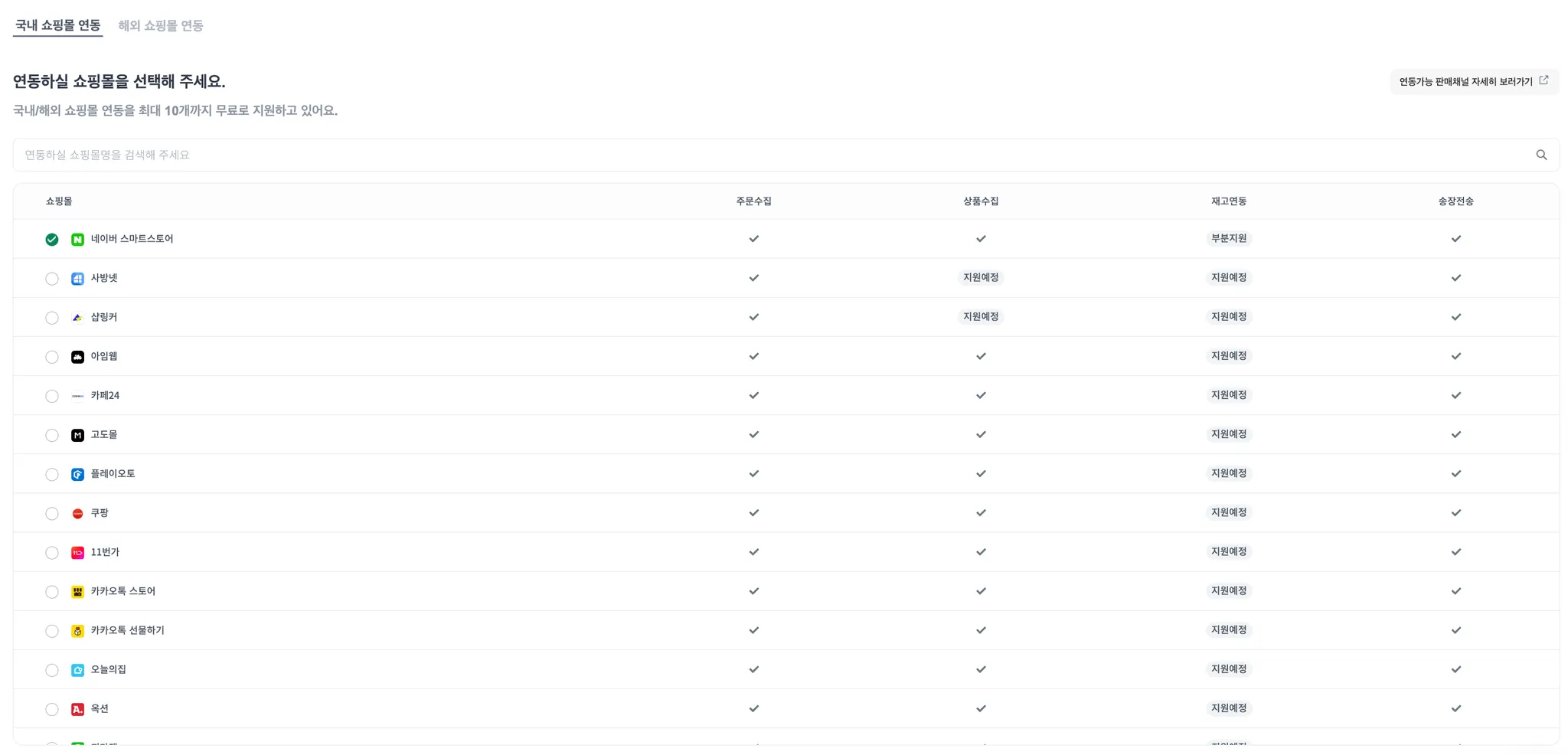
Task: Click the 샵링커 logo icon
Action: click(77, 318)
